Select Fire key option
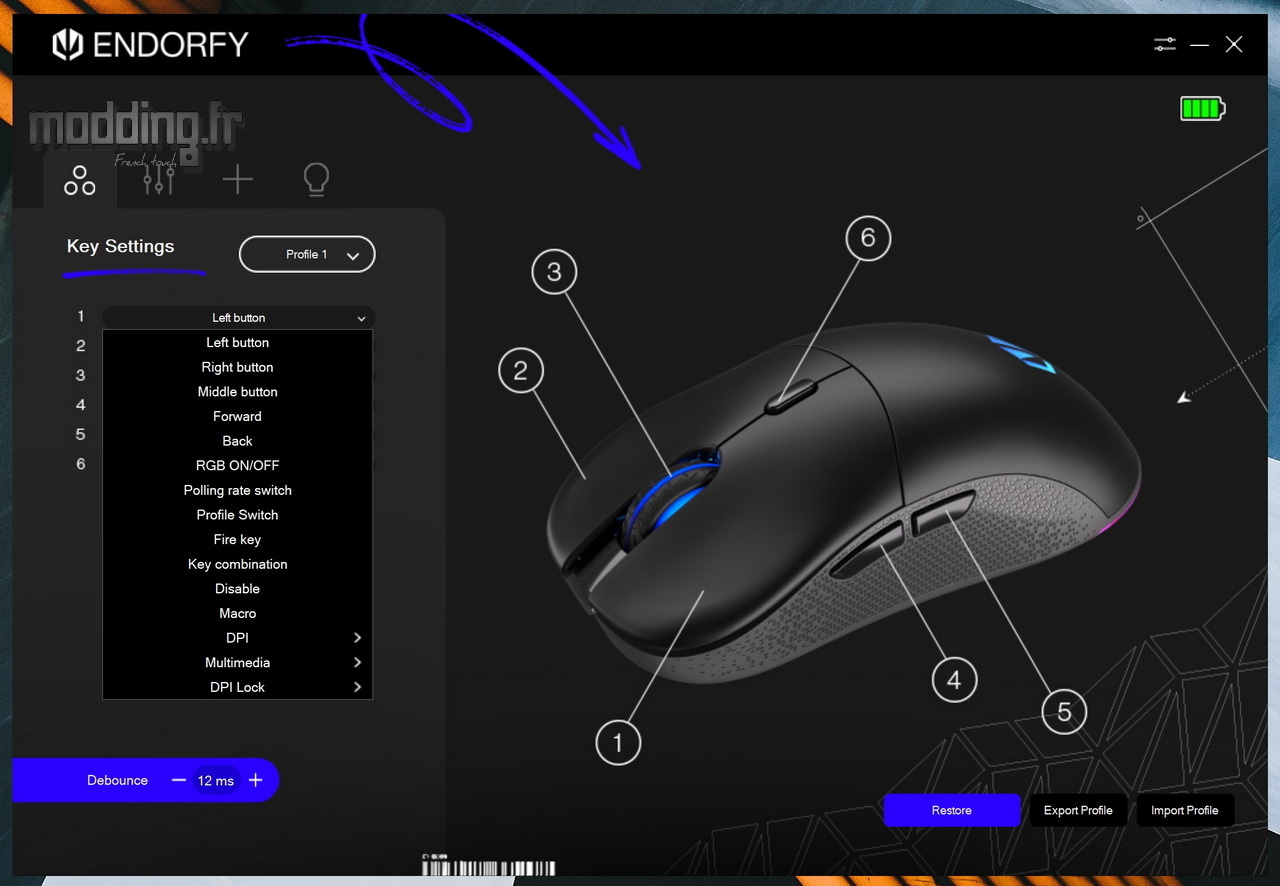The width and height of the screenshot is (1280, 886). click(238, 539)
